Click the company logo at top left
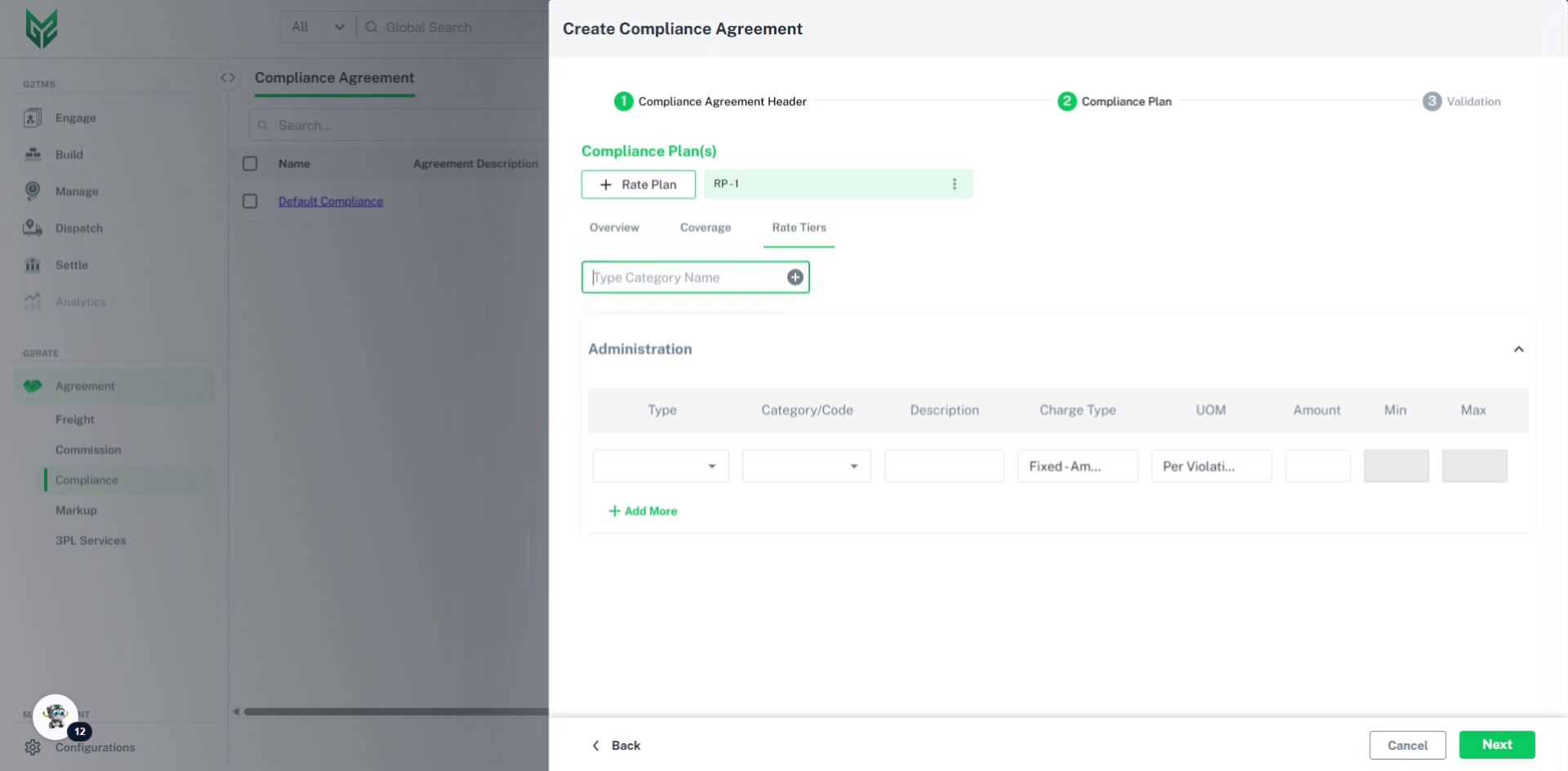The width and height of the screenshot is (1568, 771). [x=42, y=29]
